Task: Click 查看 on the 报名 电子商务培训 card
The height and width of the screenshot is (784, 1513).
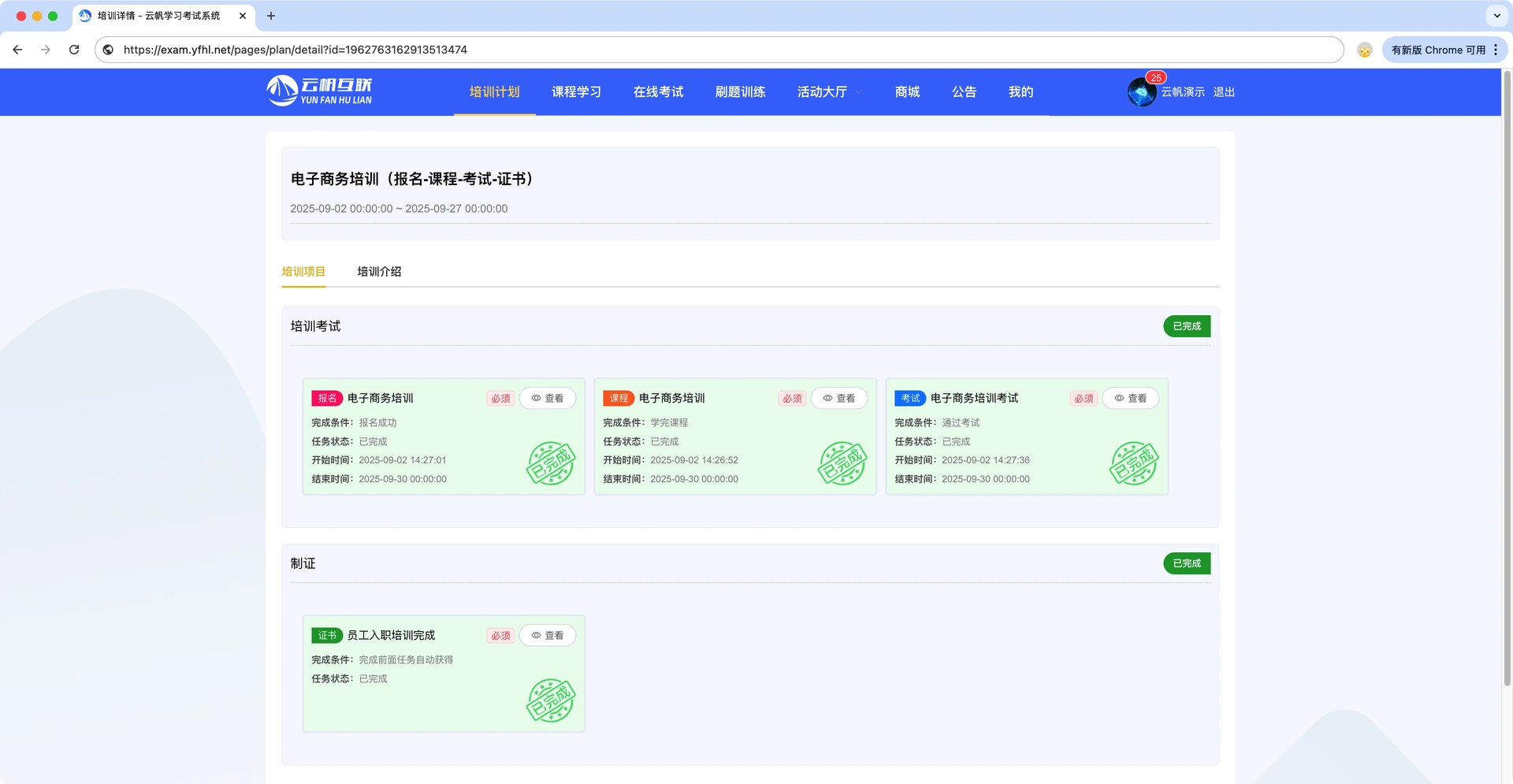Action: point(548,399)
